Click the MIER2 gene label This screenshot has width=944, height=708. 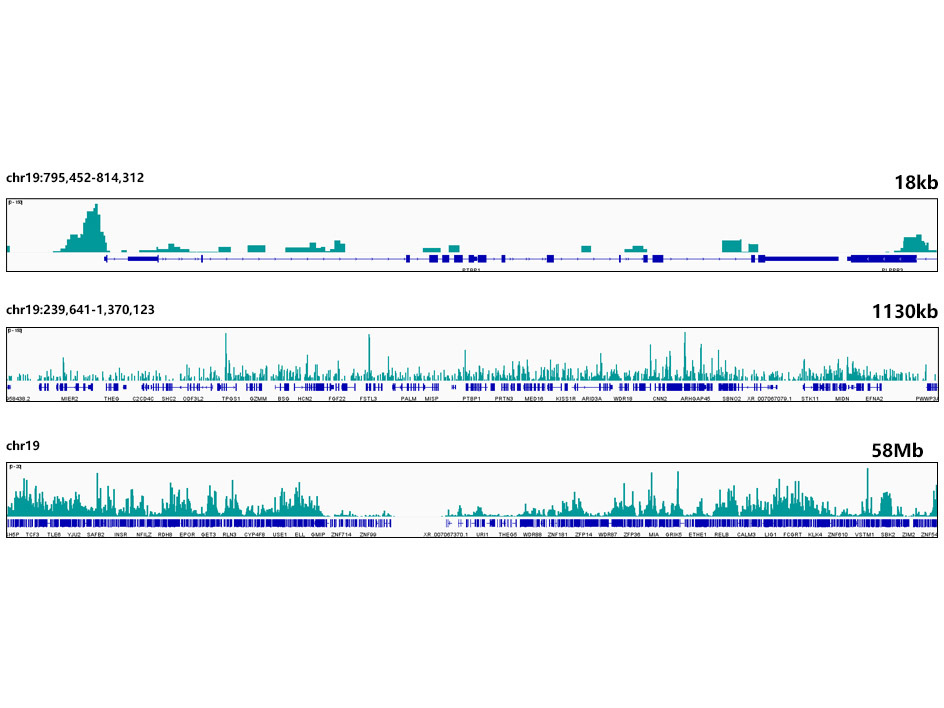69,398
